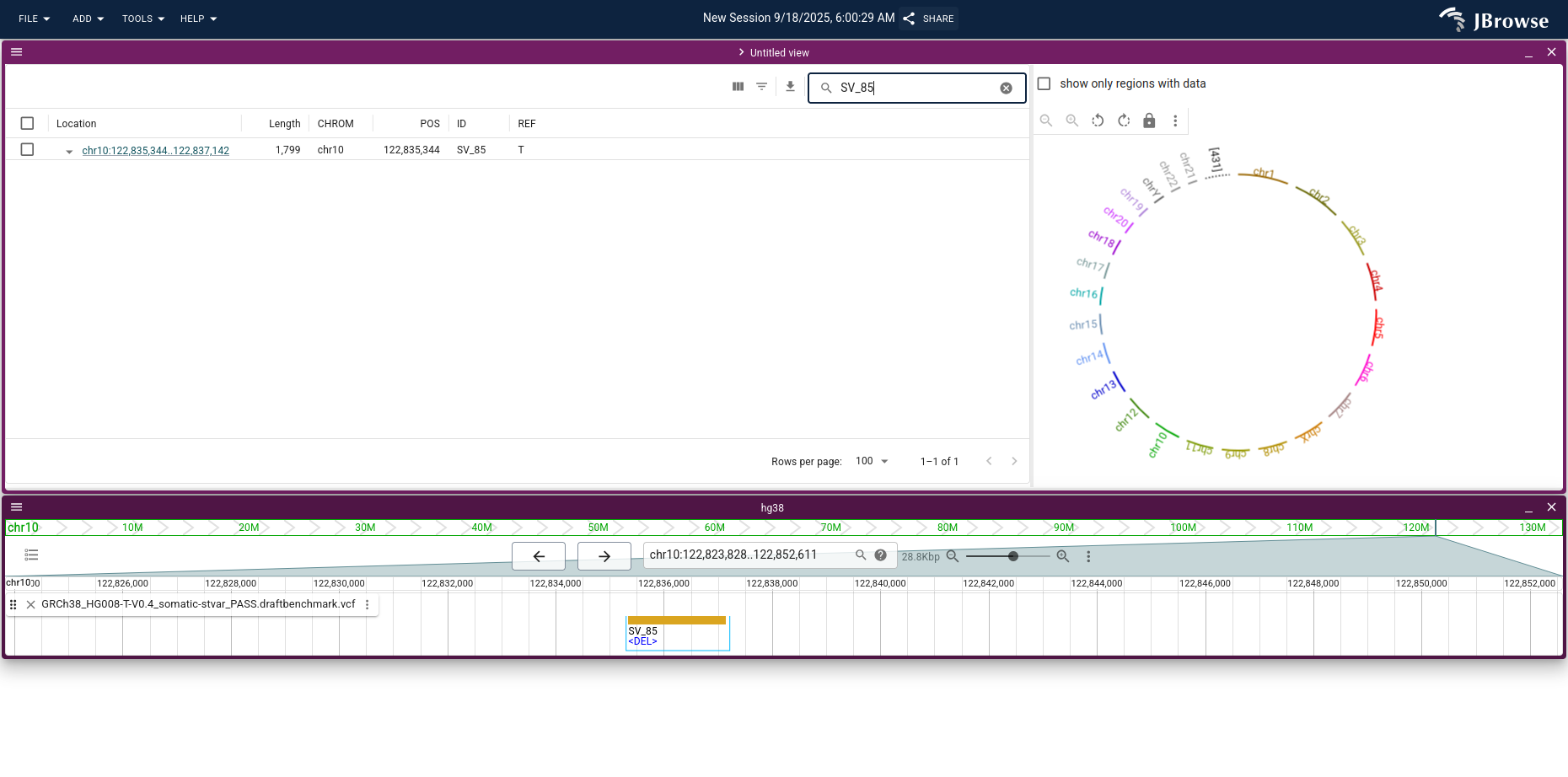Open the chr10:122,835,344..122,837,142 location link
Viewport: 1568px width, 777px height.
tap(156, 151)
